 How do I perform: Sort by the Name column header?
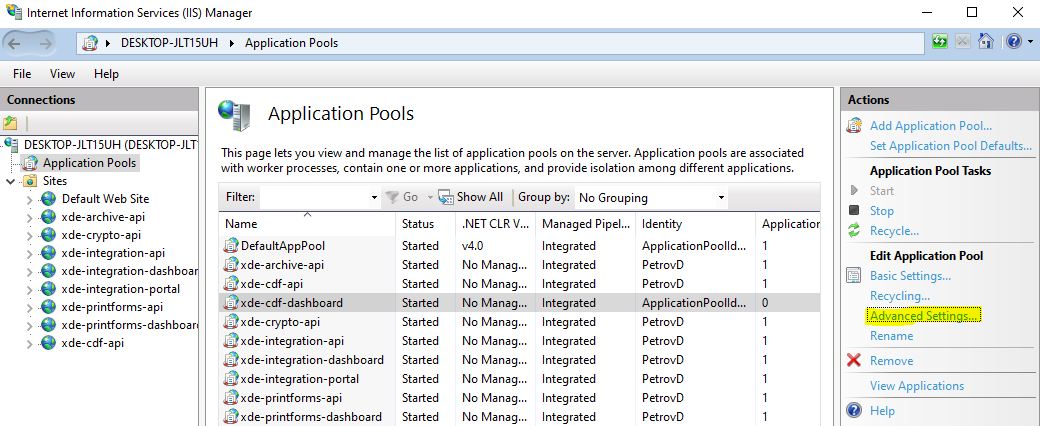click(307, 224)
